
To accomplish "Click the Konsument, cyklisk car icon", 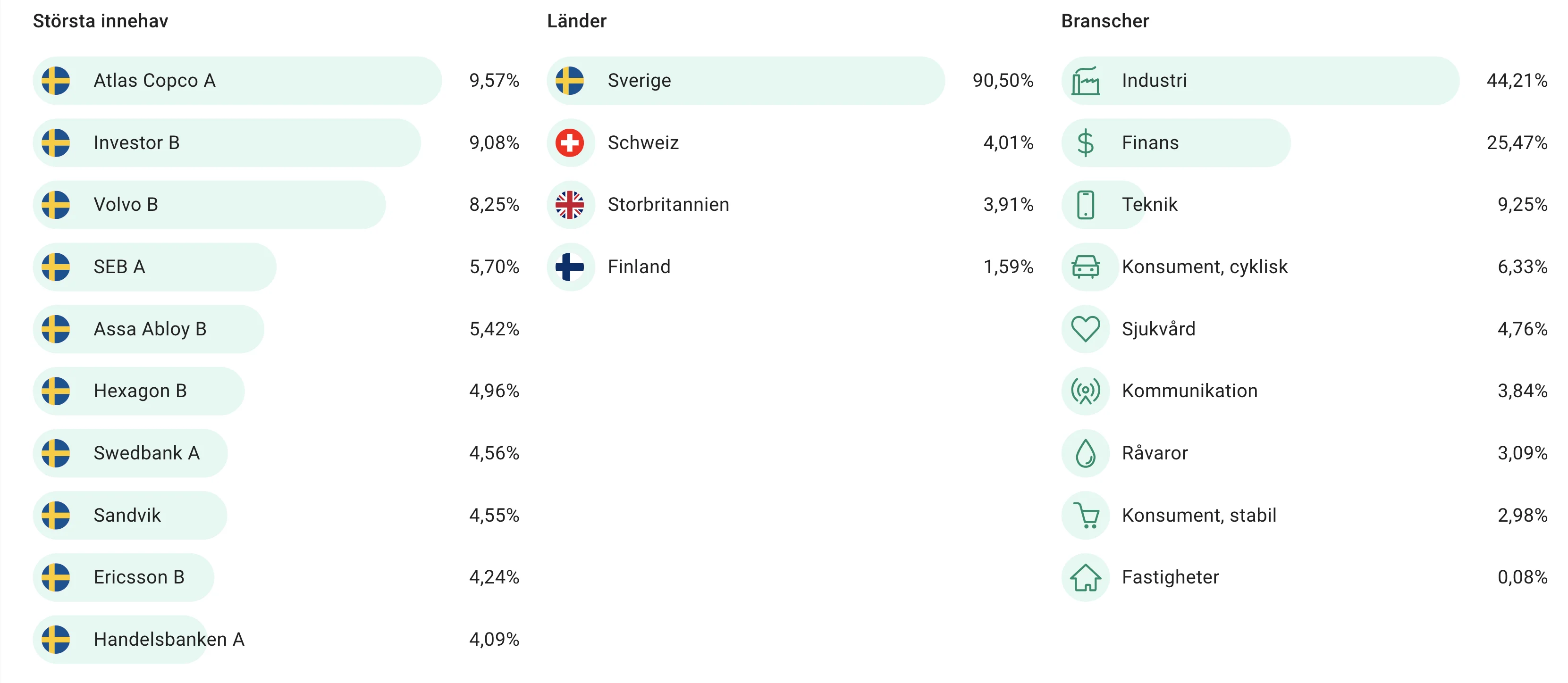I will click(x=1085, y=267).
